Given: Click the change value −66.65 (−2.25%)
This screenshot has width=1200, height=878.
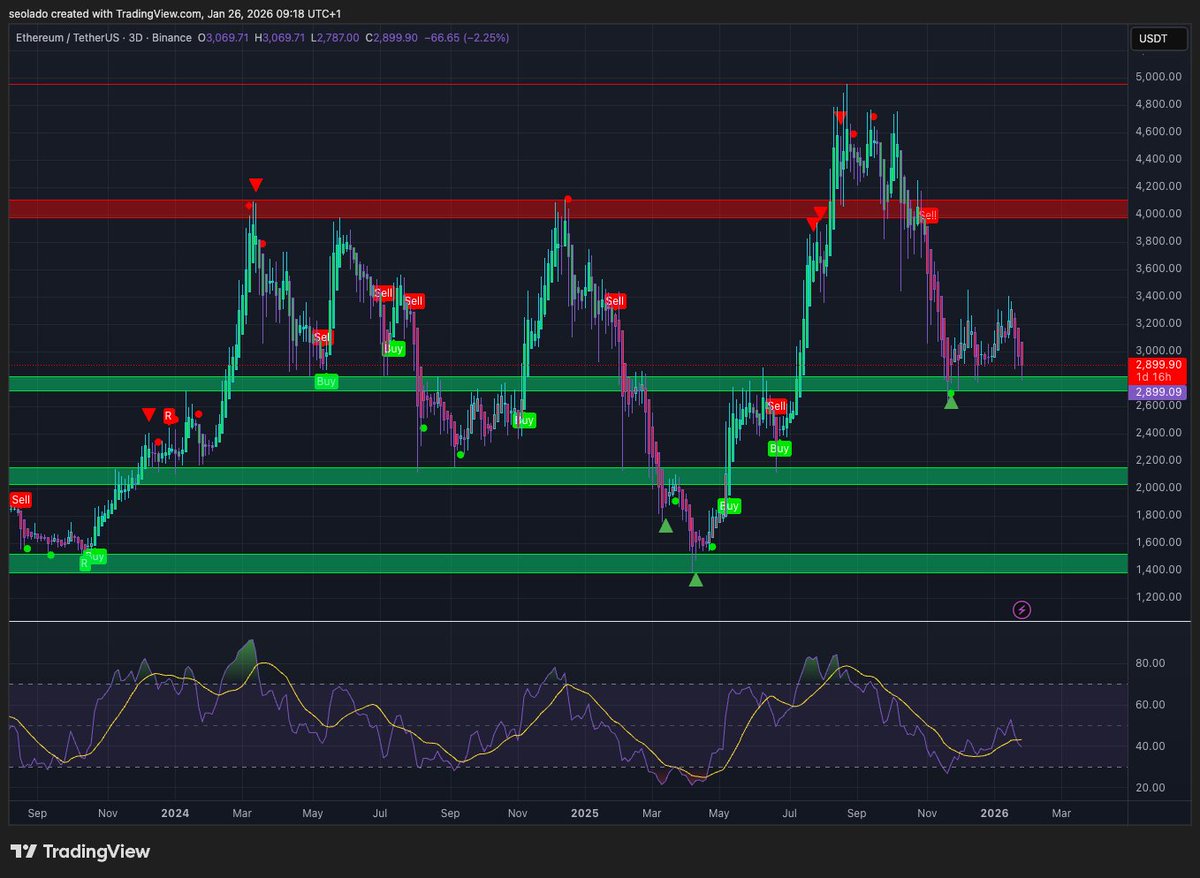Looking at the screenshot, I should click(x=468, y=37).
